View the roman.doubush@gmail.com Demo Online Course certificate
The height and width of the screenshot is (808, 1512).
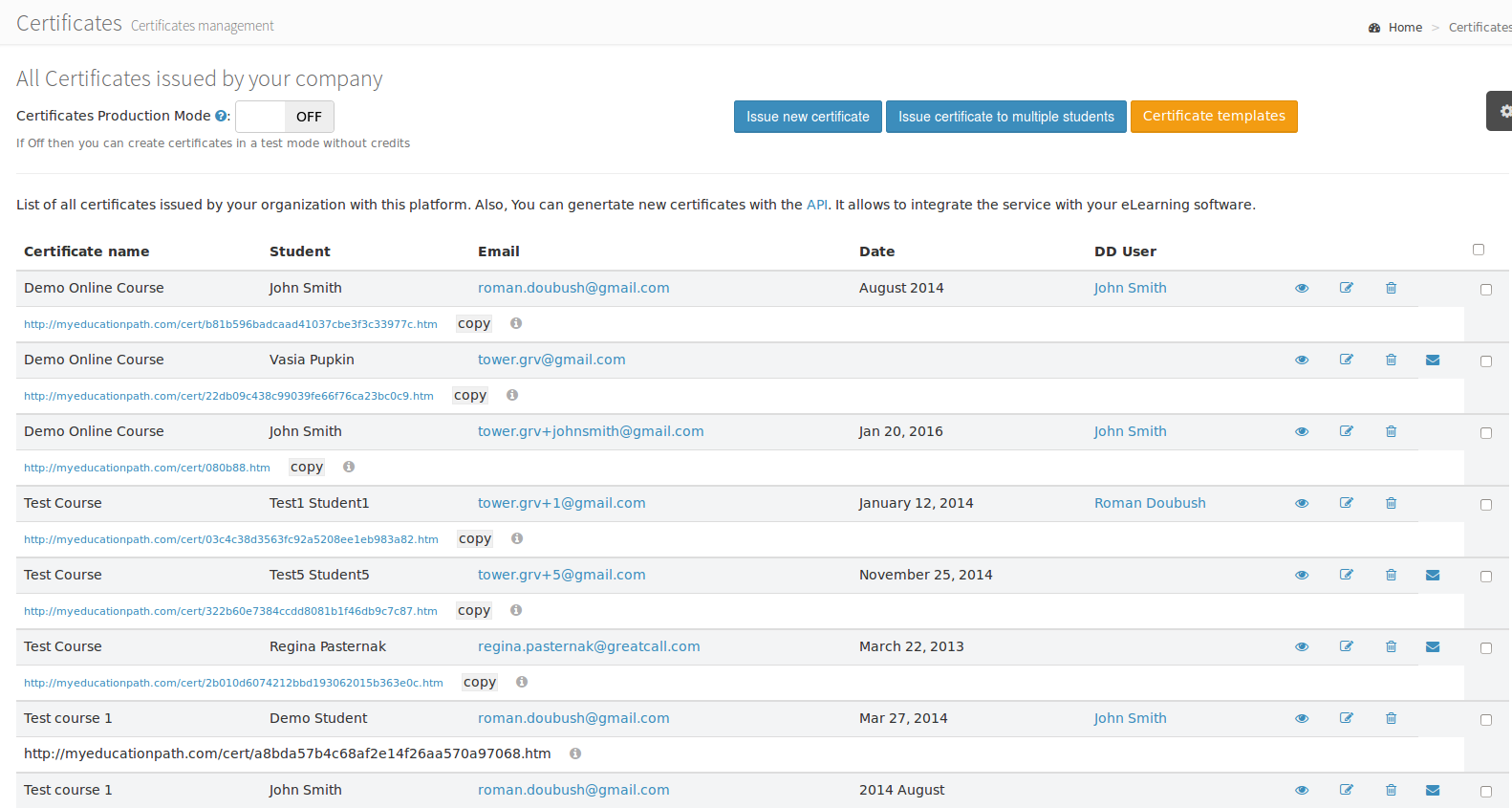(1301, 288)
